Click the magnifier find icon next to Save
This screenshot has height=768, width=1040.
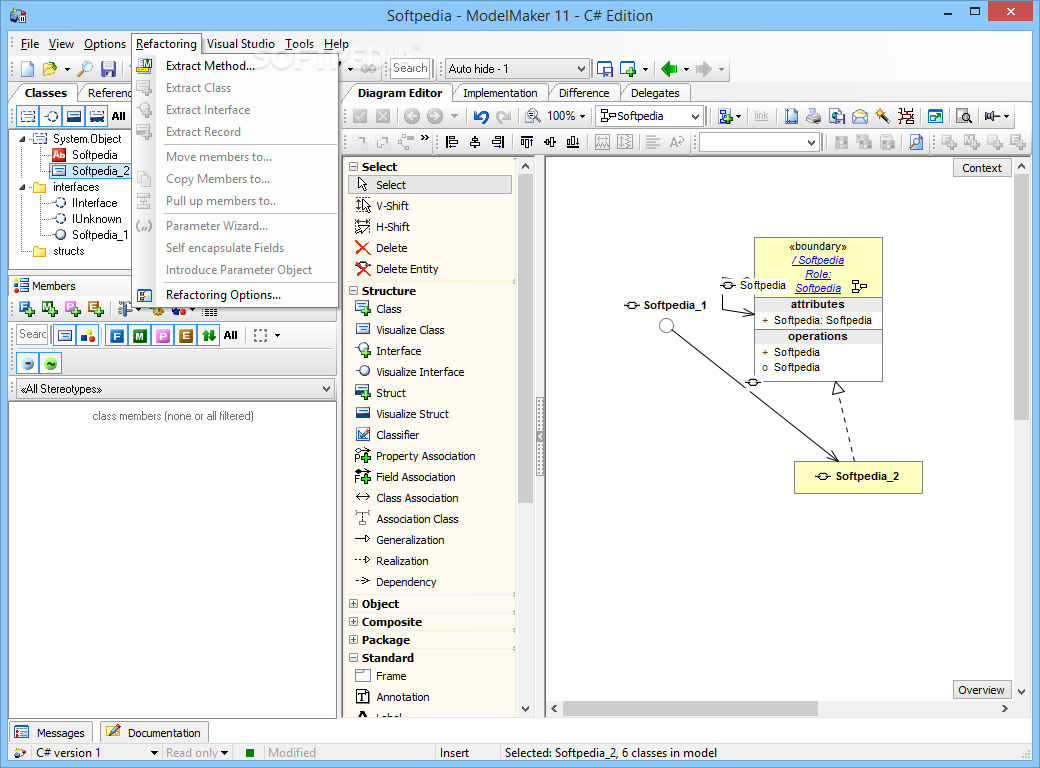(85, 68)
